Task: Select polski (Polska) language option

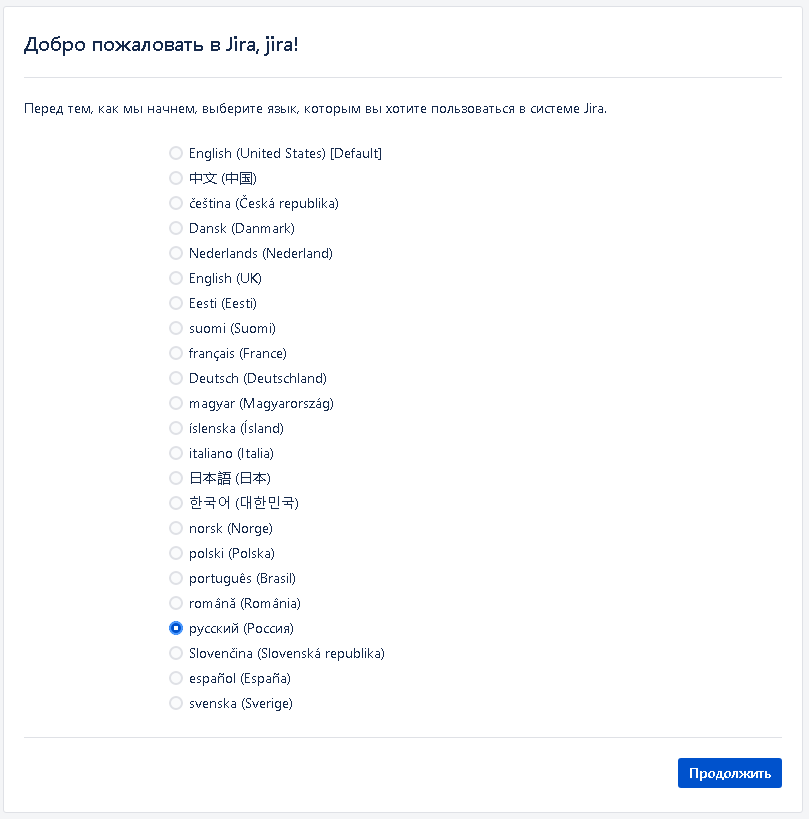Action: click(x=176, y=553)
